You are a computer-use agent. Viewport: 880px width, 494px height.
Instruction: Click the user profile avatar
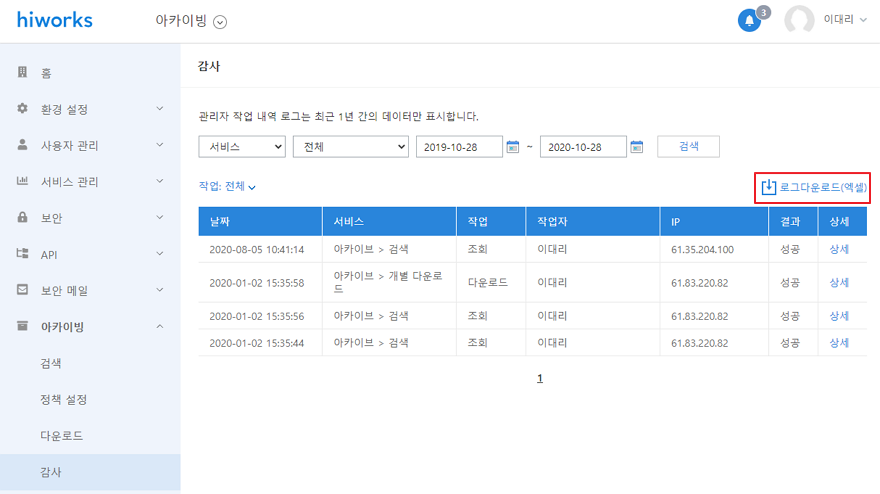click(799, 20)
